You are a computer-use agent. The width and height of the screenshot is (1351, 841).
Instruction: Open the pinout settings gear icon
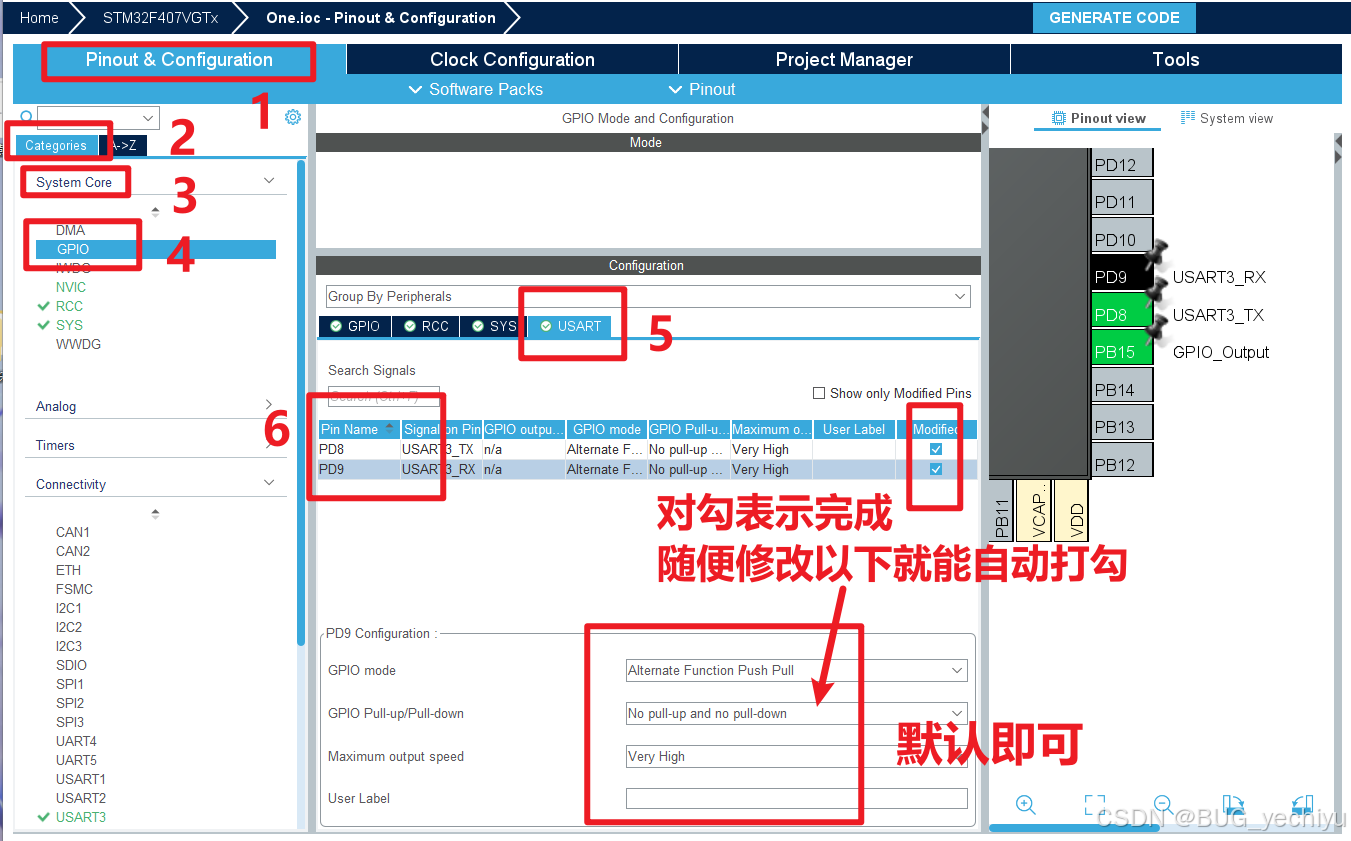[292, 116]
